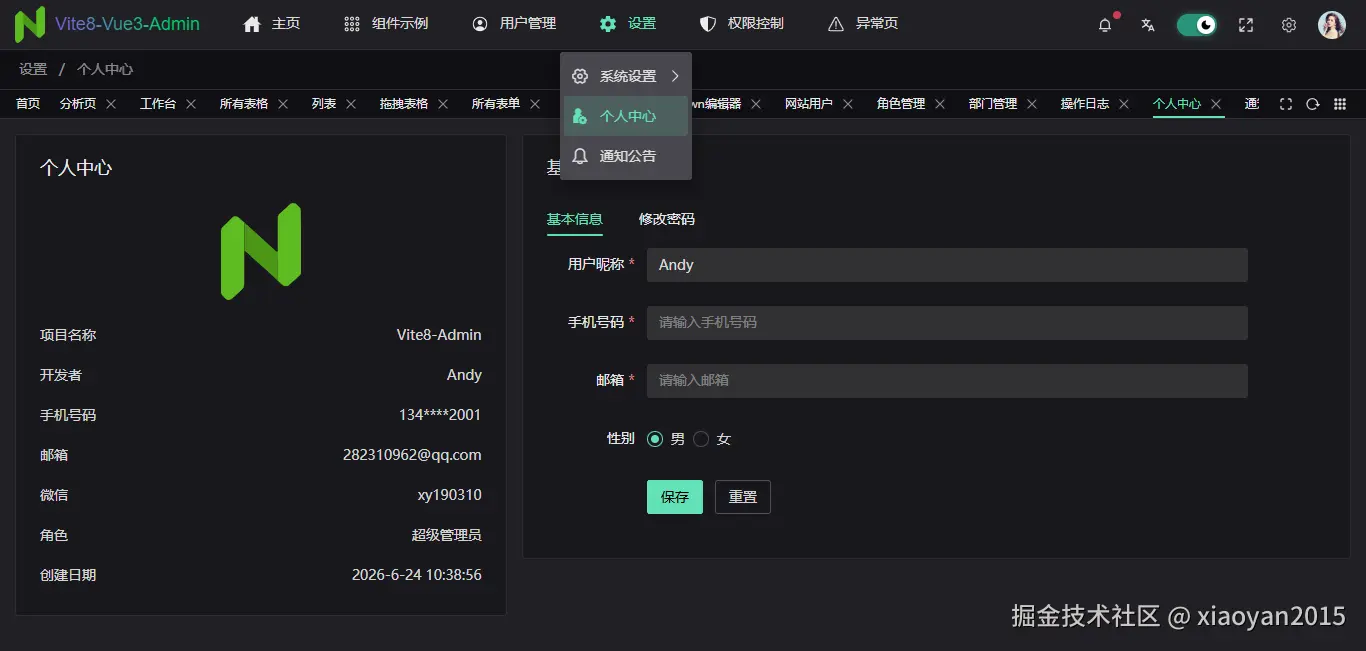Open the settings gear in header
1366x651 pixels.
1289,25
